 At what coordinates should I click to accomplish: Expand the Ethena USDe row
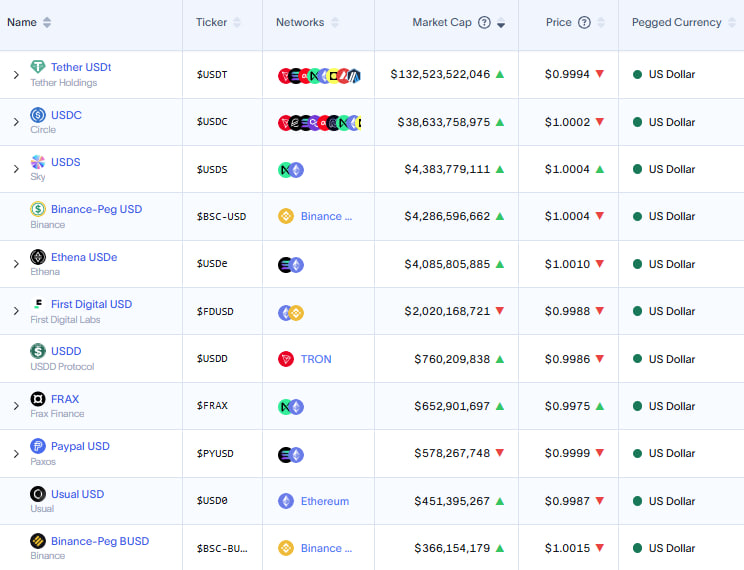click(x=16, y=264)
